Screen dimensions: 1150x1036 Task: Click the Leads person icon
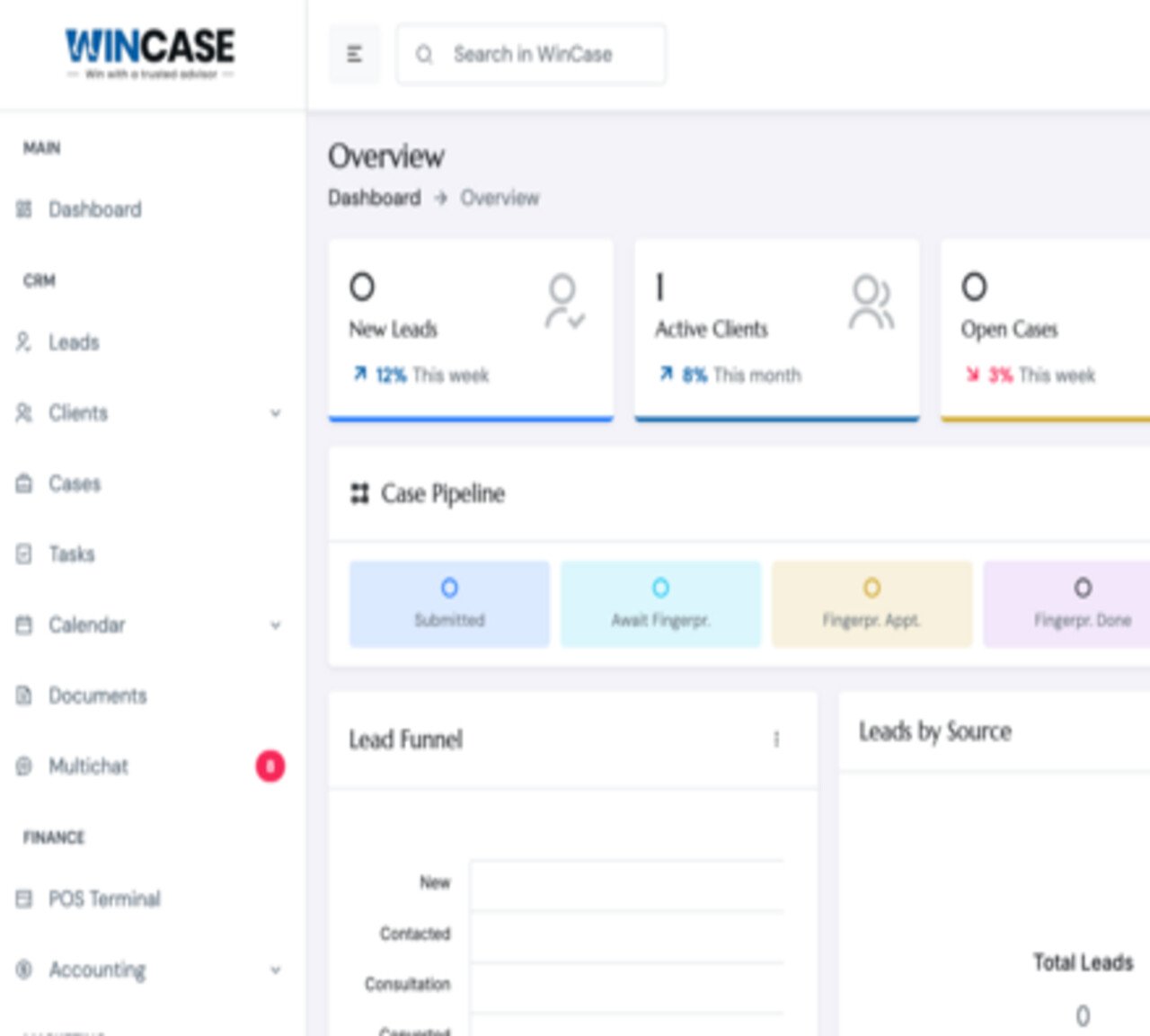point(24,342)
